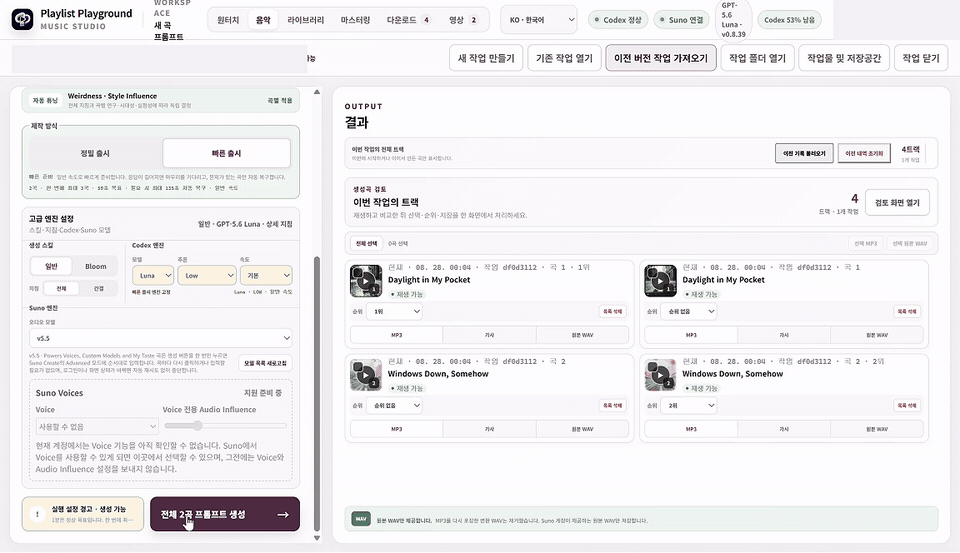Image resolution: width=960 pixels, height=553 pixels.
Task: Play the 2위 Windows Down, Somehow track
Action: pos(660,375)
